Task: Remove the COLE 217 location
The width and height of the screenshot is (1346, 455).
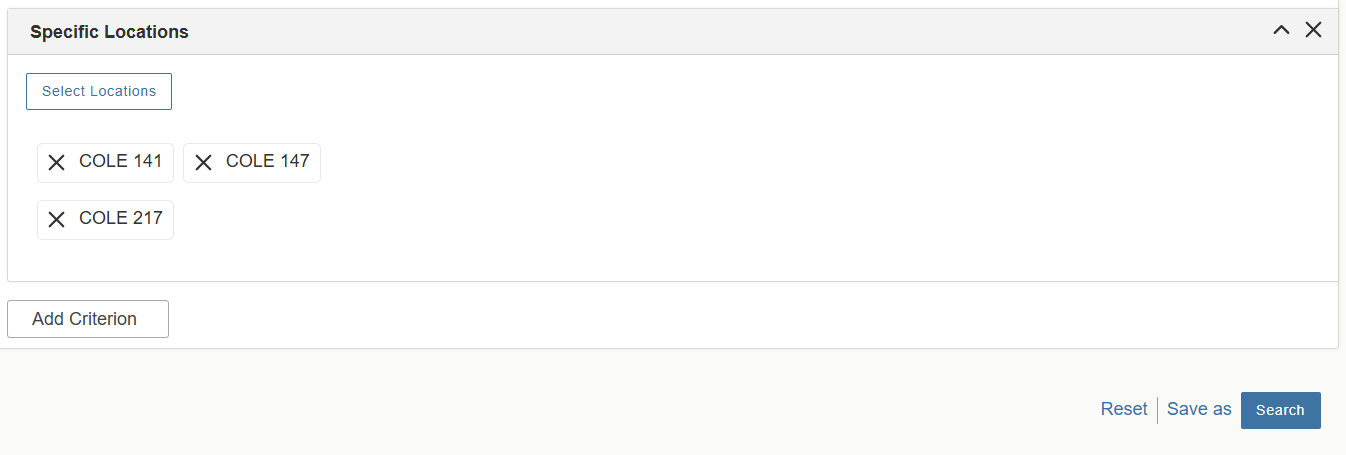Action: point(57,220)
